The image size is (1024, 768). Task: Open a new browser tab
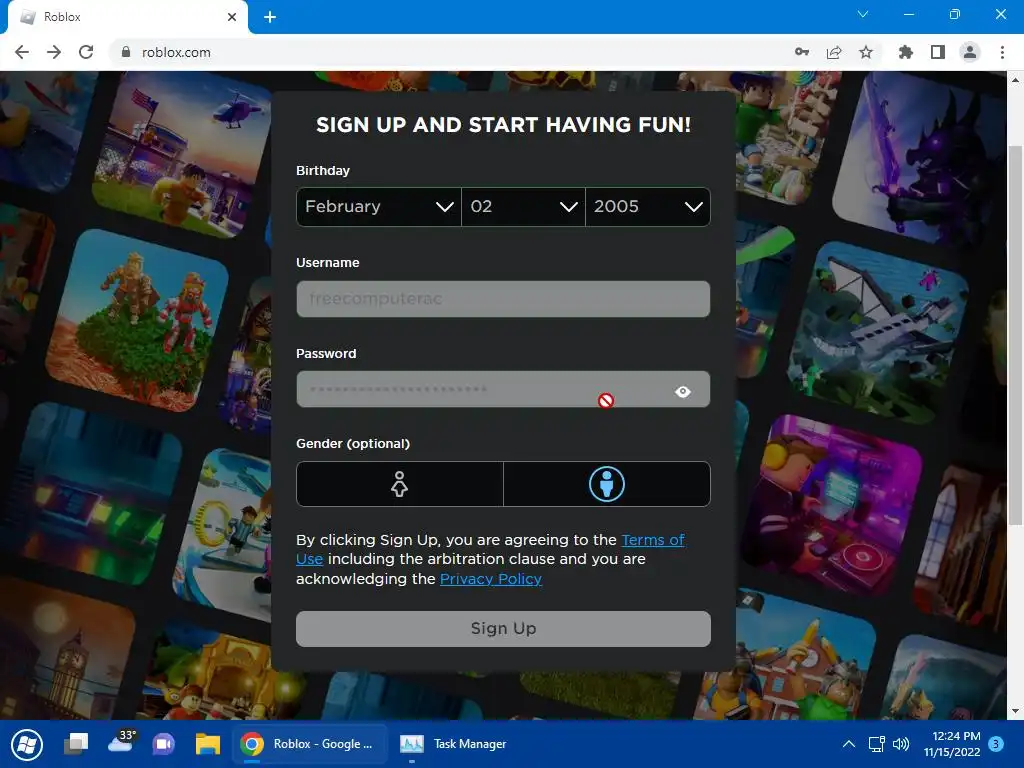point(270,17)
